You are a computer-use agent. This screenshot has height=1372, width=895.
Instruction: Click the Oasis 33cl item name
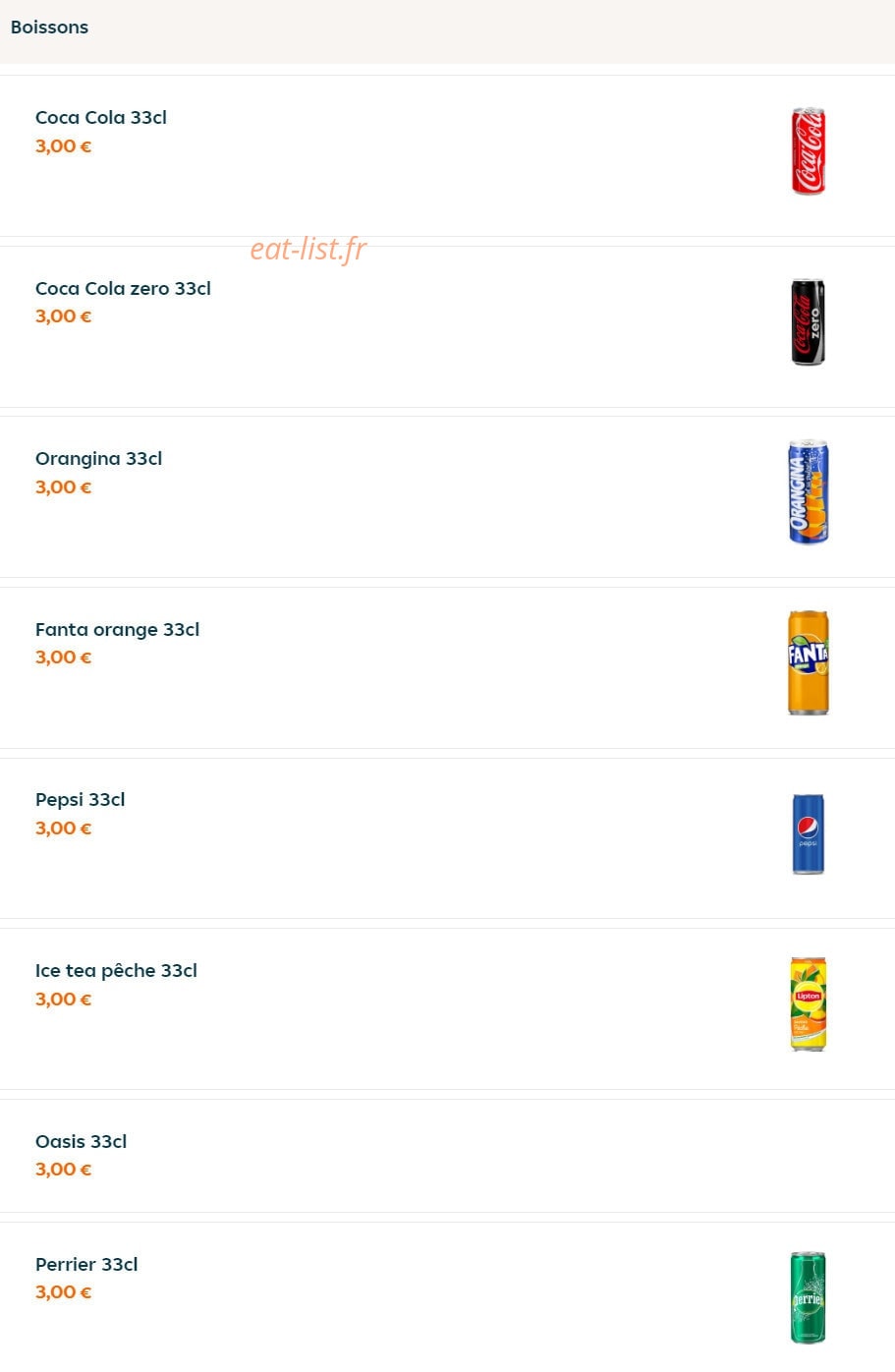tap(81, 1142)
